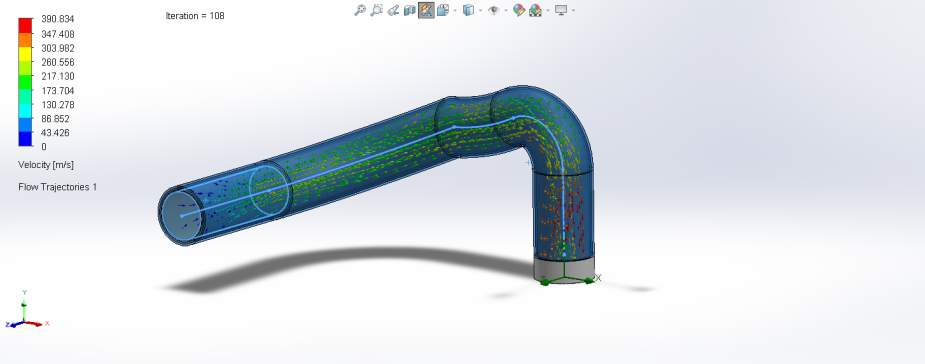This screenshot has height=364, width=925.
Task: Click the Flow Trajectories 1 label
Action: pyautogui.click(x=58, y=187)
